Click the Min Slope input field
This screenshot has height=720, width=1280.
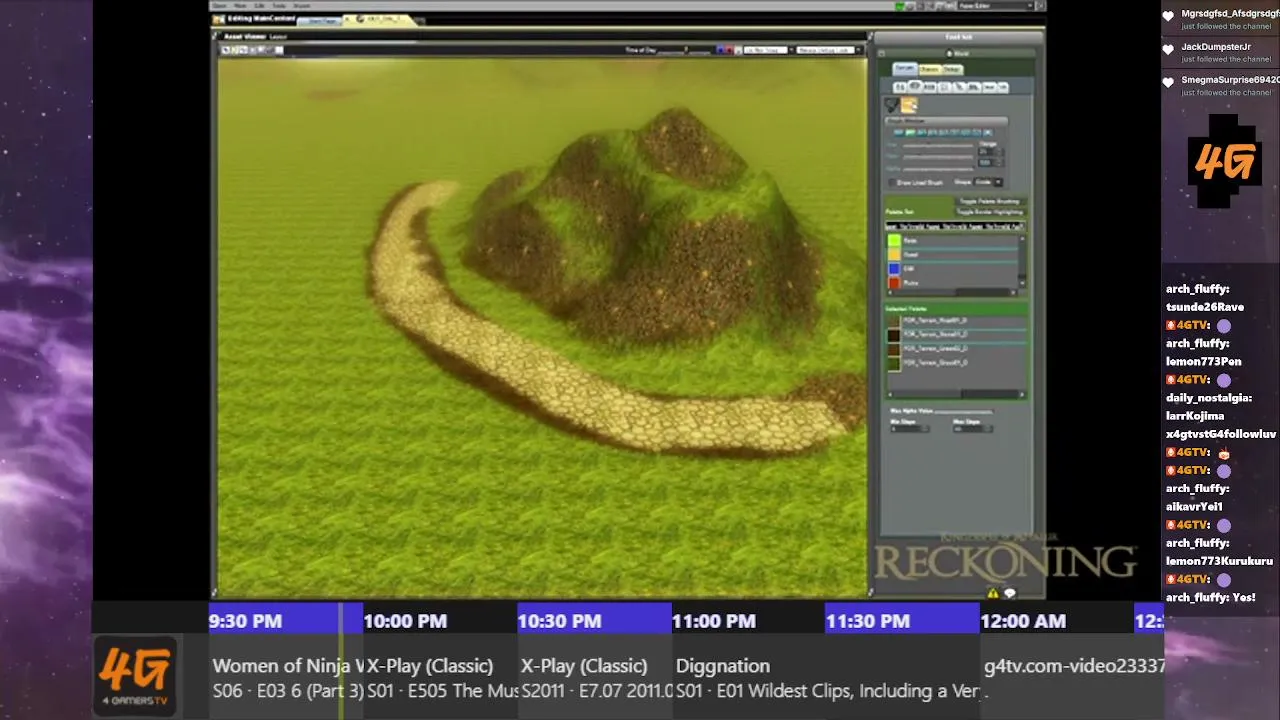[909, 429]
